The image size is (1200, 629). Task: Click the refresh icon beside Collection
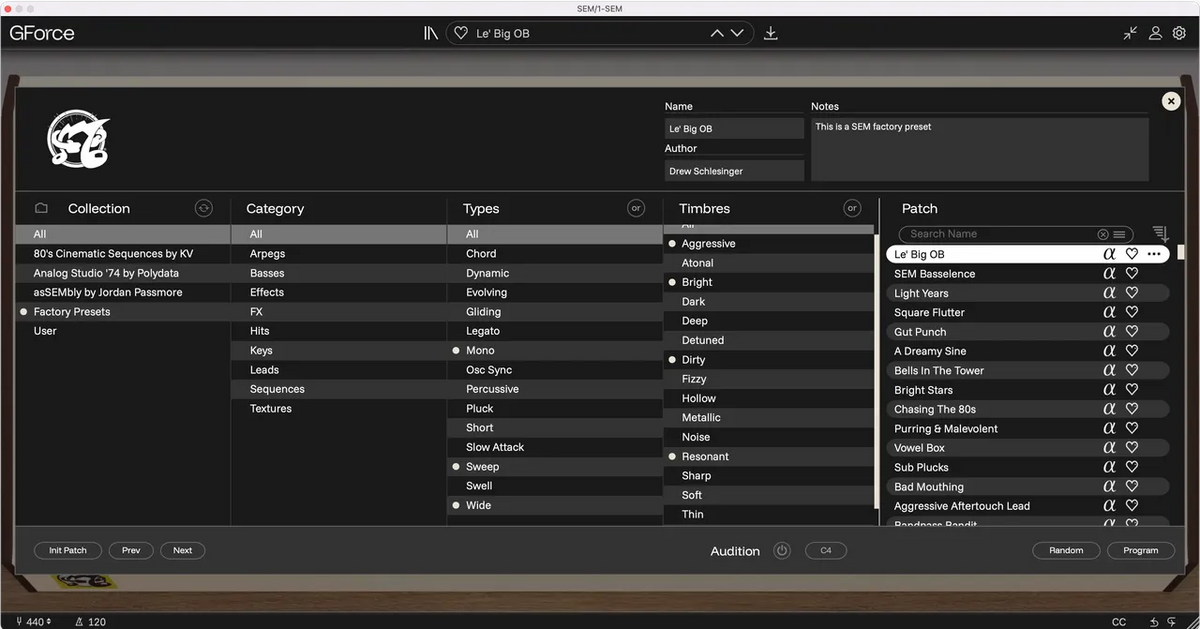(204, 208)
